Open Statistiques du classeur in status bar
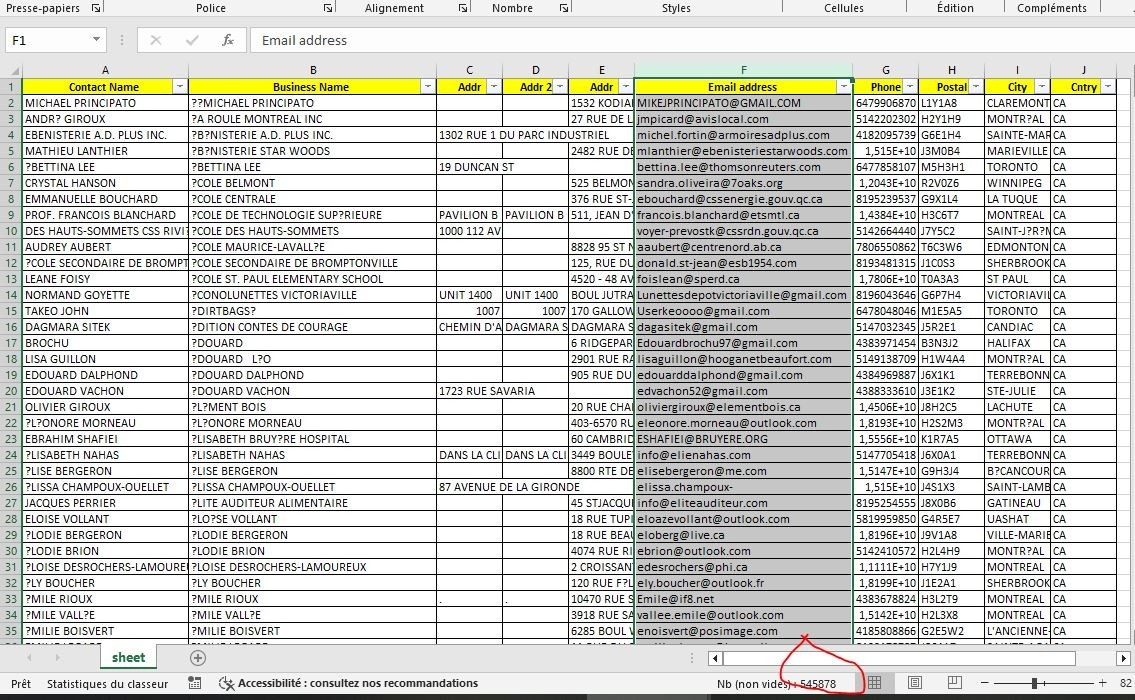 tap(107, 683)
